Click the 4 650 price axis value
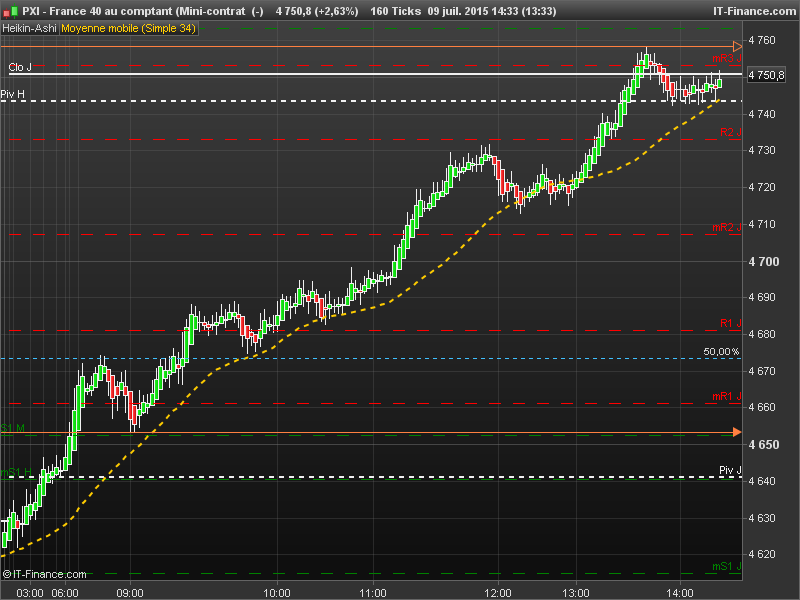The image size is (800, 600). [x=764, y=444]
